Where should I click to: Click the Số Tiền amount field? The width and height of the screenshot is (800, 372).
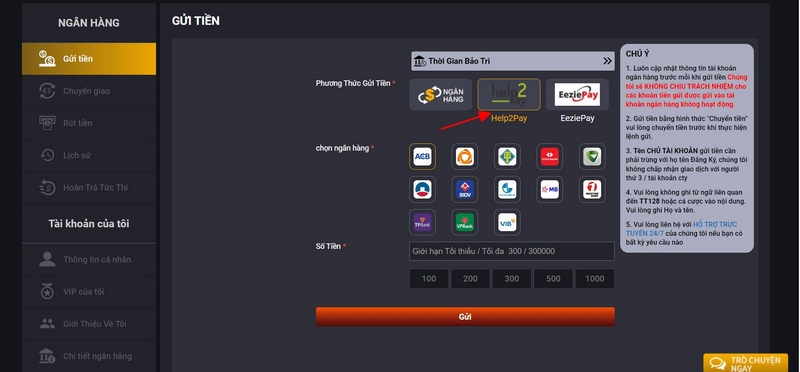[x=512, y=251]
